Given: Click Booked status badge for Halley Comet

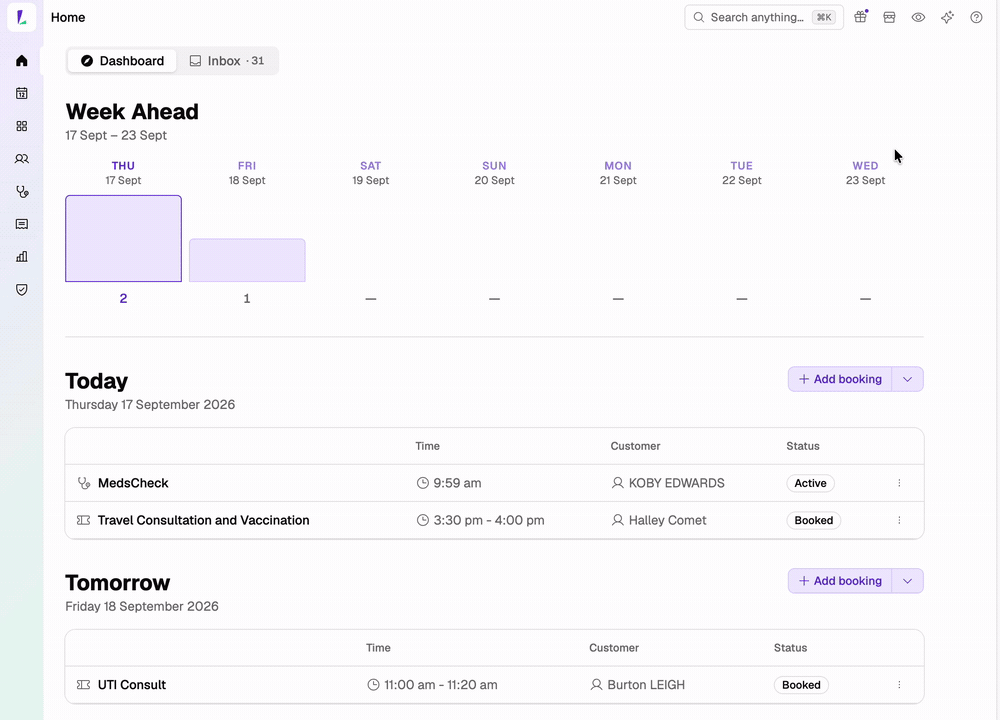Looking at the screenshot, I should 814,520.
